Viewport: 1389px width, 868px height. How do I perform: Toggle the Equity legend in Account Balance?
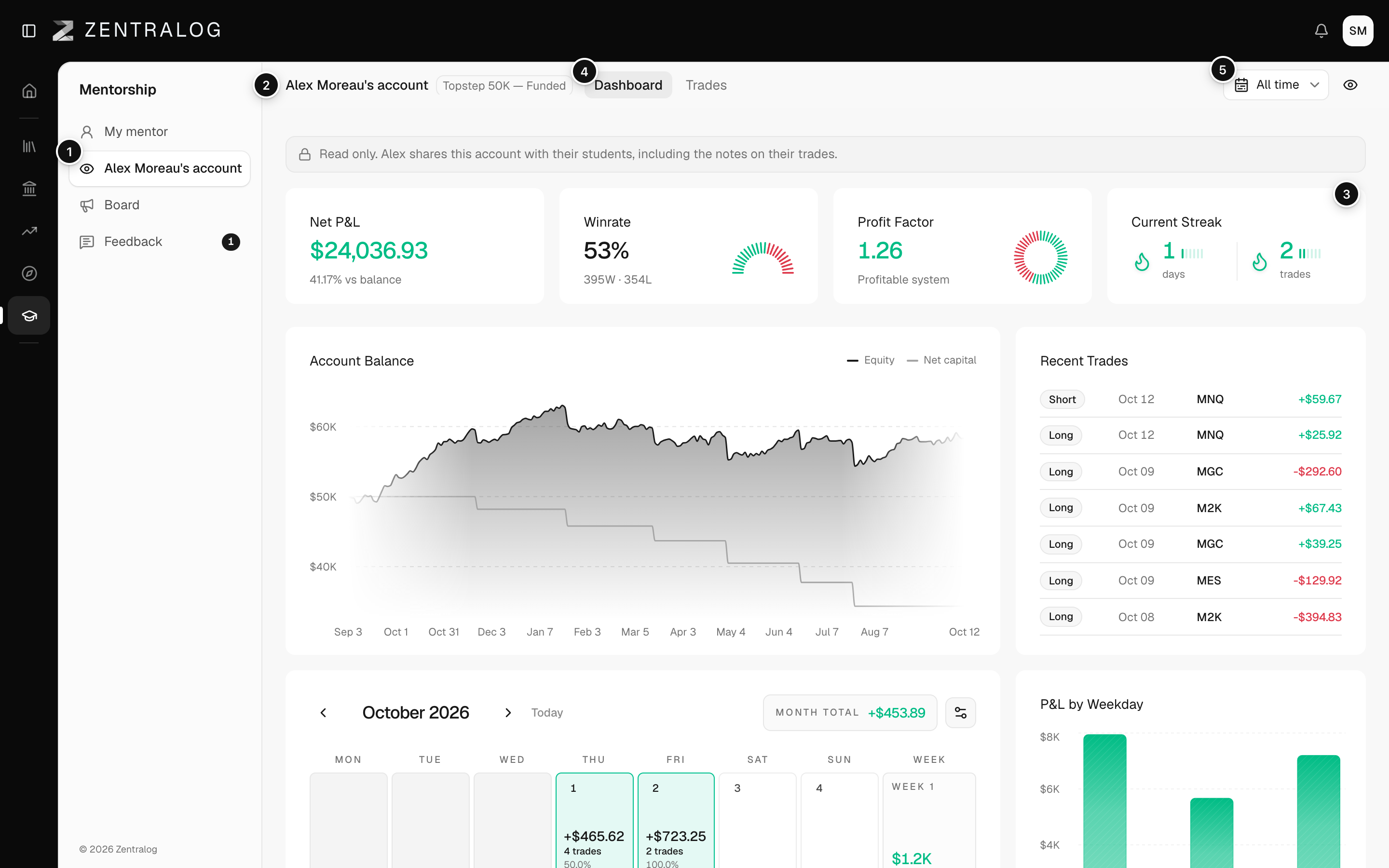pos(871,360)
